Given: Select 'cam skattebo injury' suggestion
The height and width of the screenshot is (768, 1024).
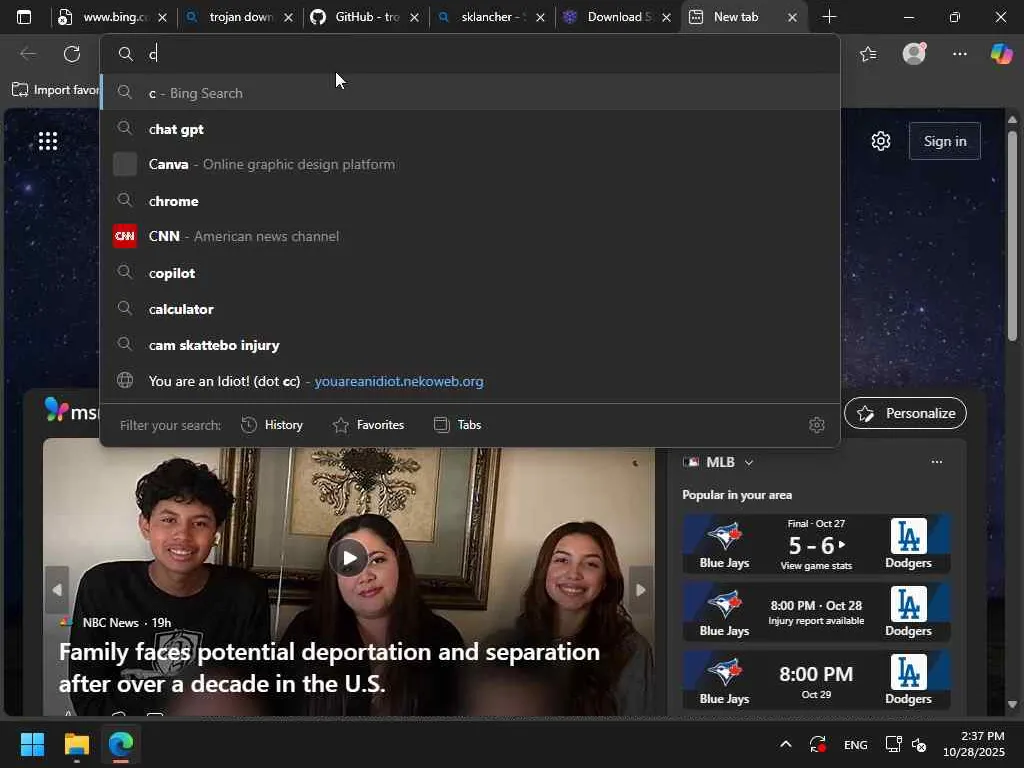Looking at the screenshot, I should (470, 345).
